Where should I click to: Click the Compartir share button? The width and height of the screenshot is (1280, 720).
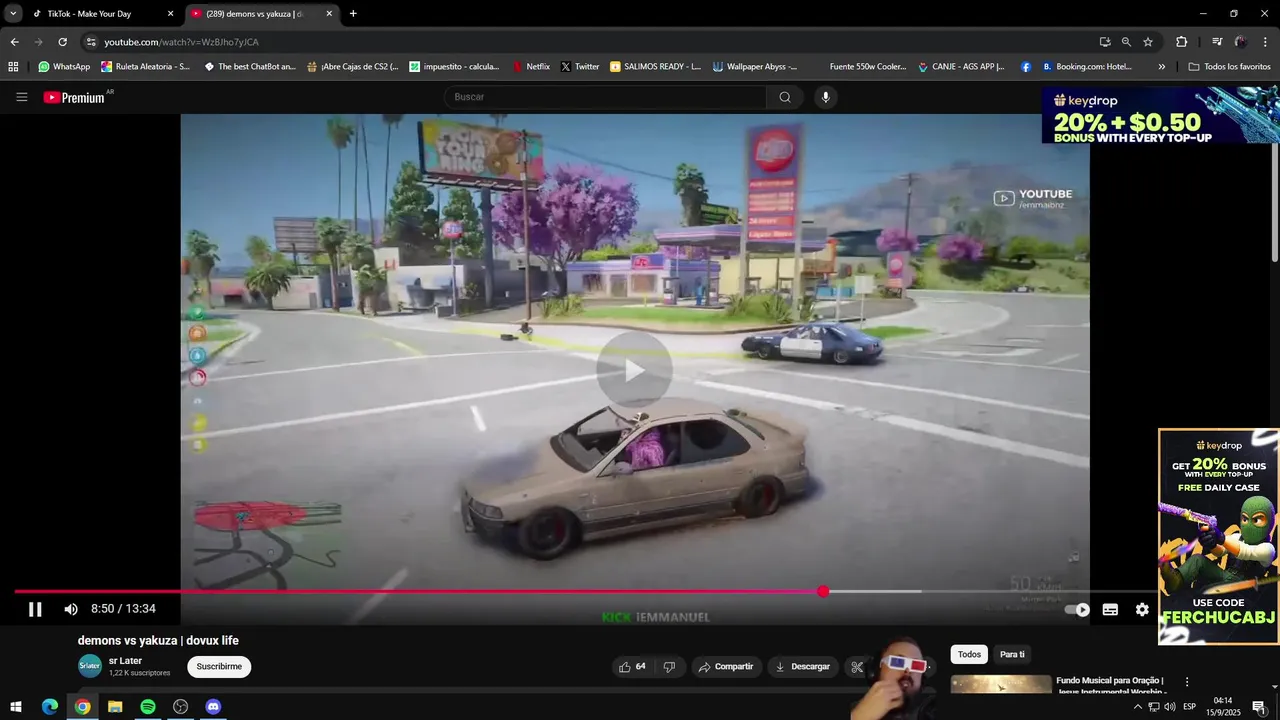(x=726, y=667)
